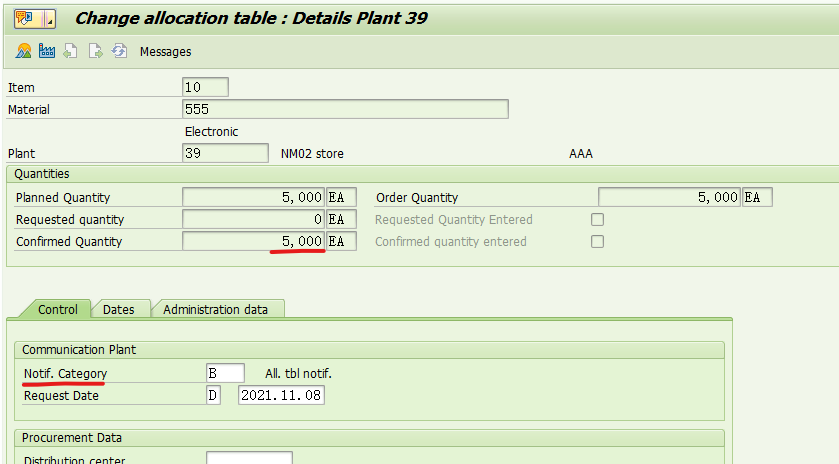This screenshot has height=464, width=839.
Task: Click the 'Request Date' label
Action: click(x=61, y=395)
